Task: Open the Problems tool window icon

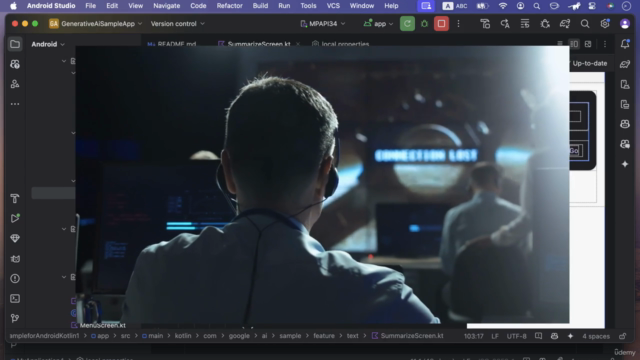Action: click(x=15, y=278)
